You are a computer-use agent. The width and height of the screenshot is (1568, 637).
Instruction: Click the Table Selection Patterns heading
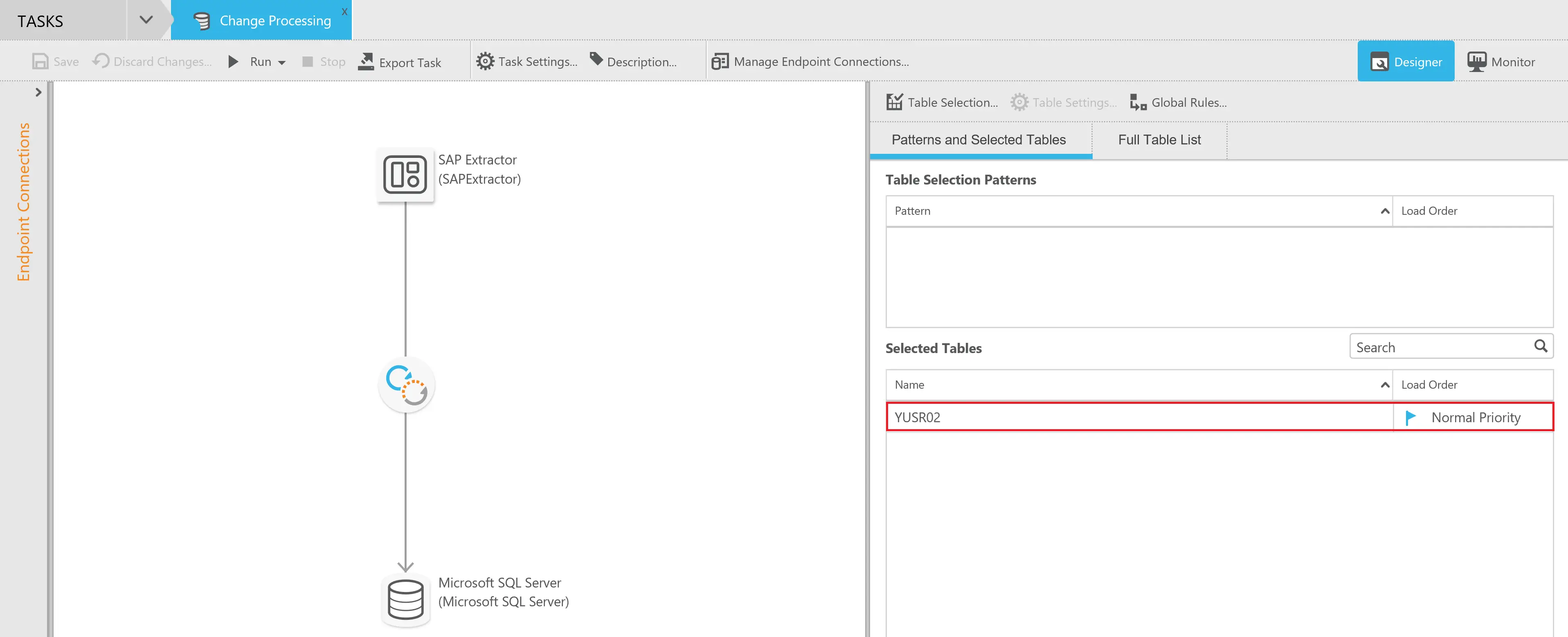pyautogui.click(x=961, y=180)
